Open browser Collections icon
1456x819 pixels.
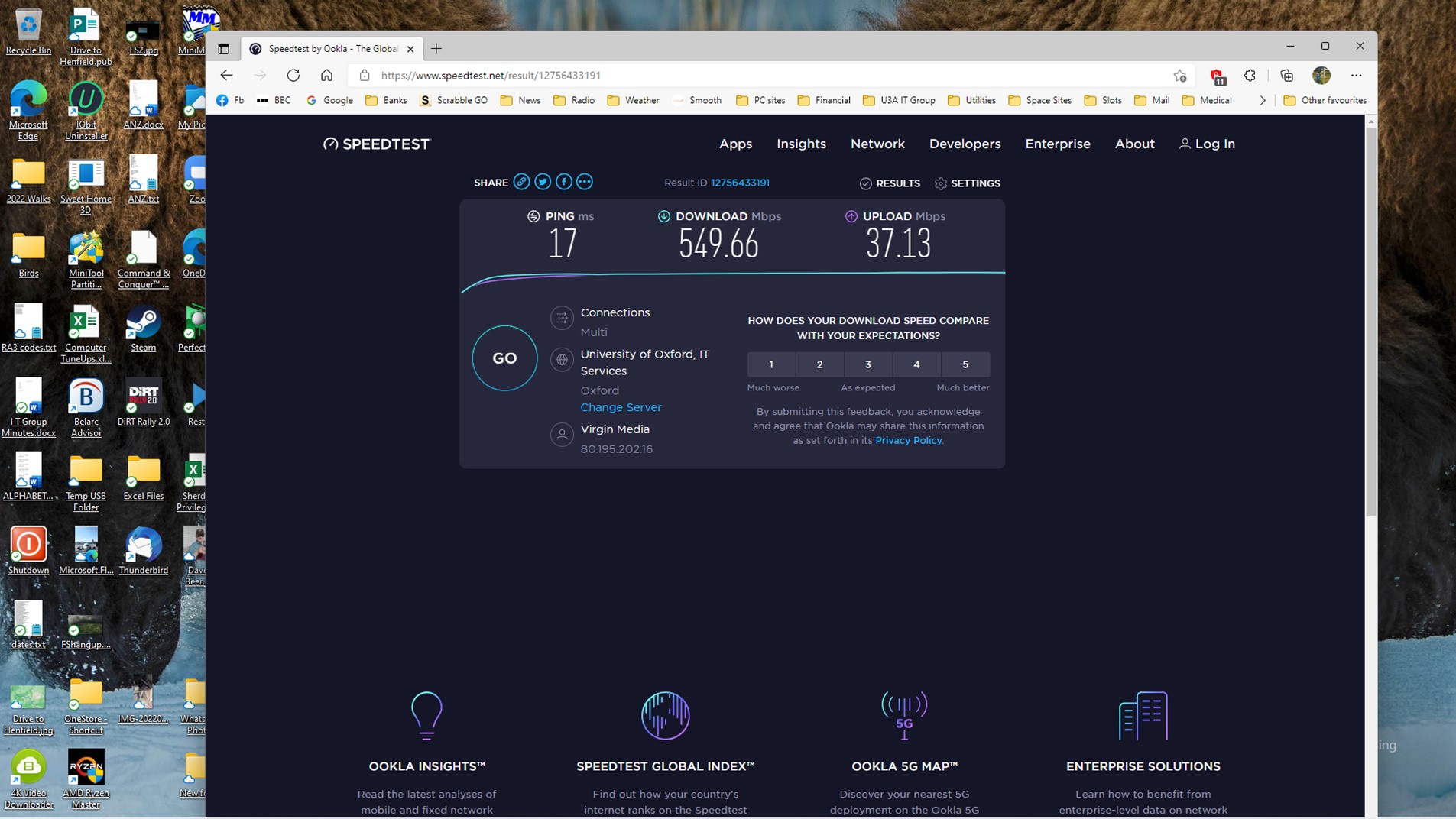click(x=1286, y=75)
